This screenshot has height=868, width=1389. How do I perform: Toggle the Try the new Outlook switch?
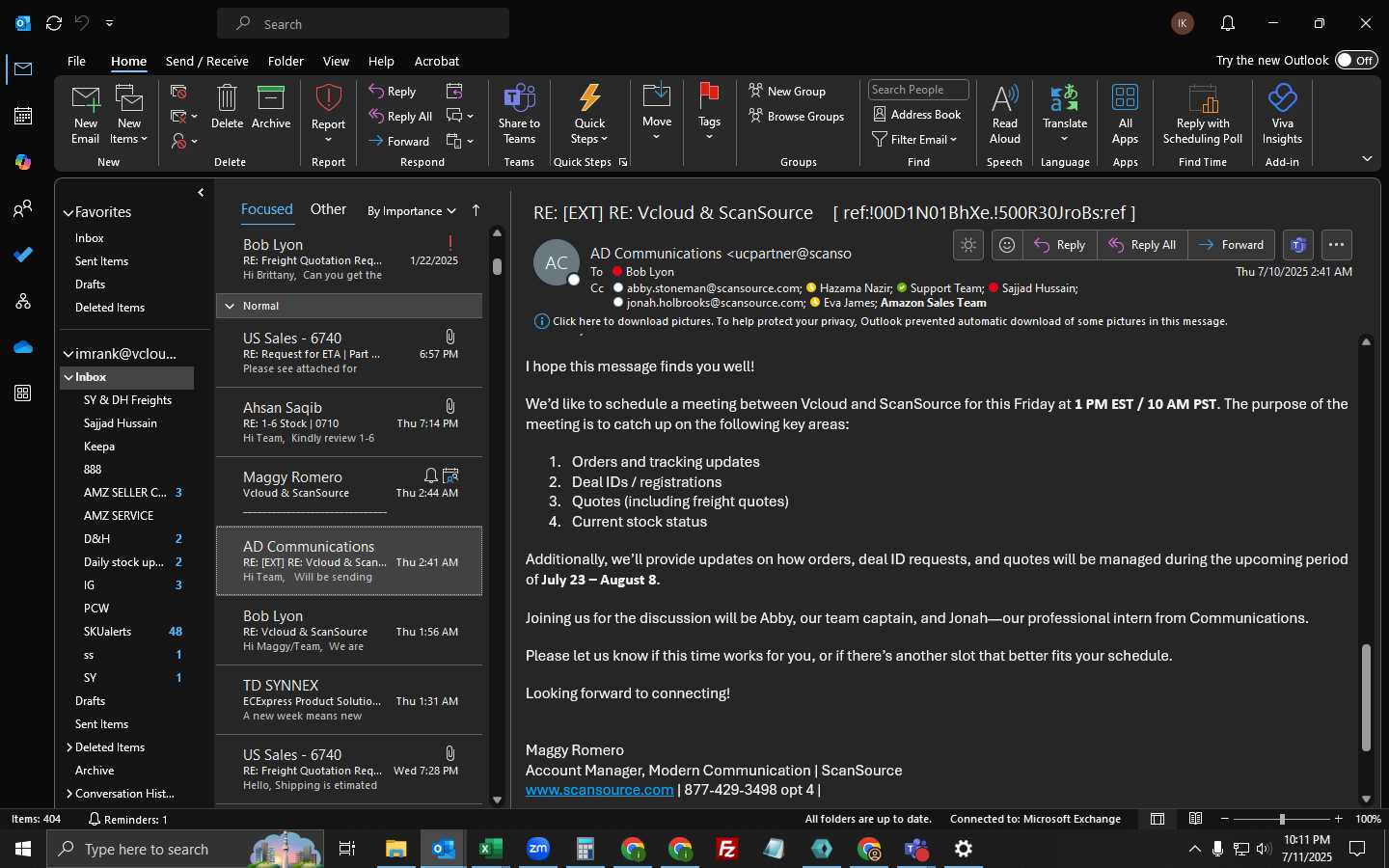pyautogui.click(x=1356, y=60)
